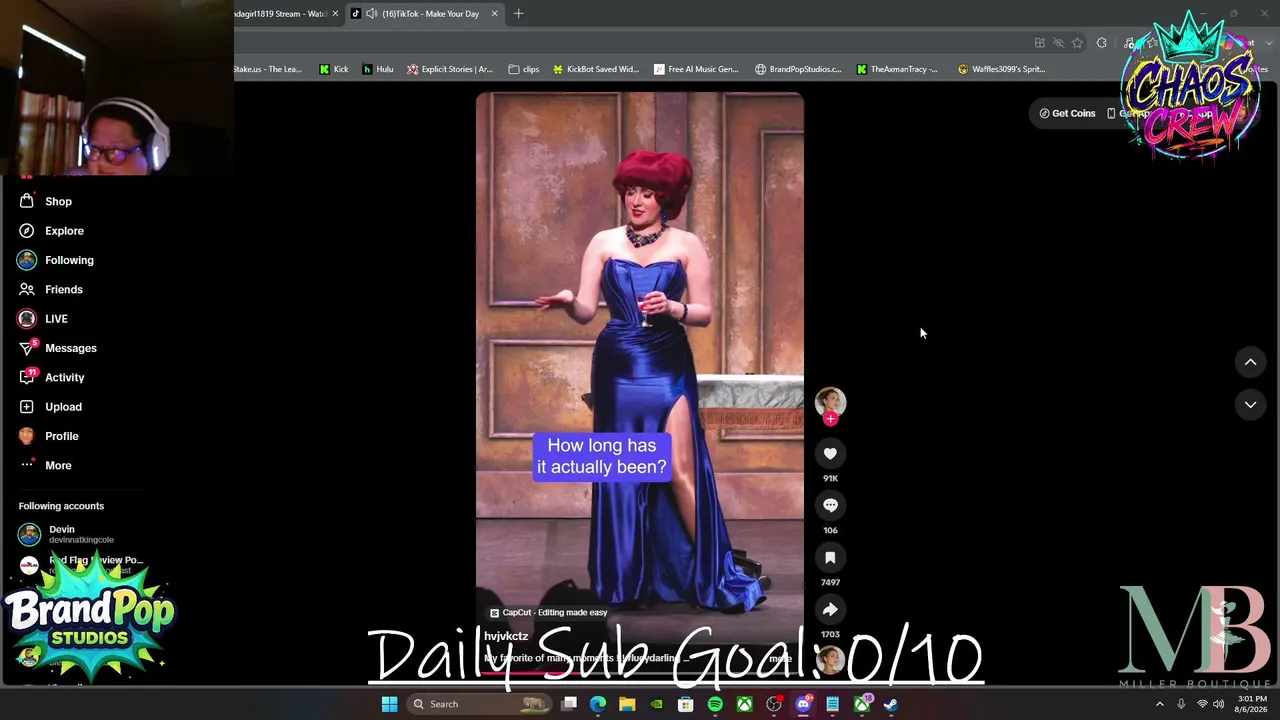Open Task View on the taskbar

click(x=569, y=704)
